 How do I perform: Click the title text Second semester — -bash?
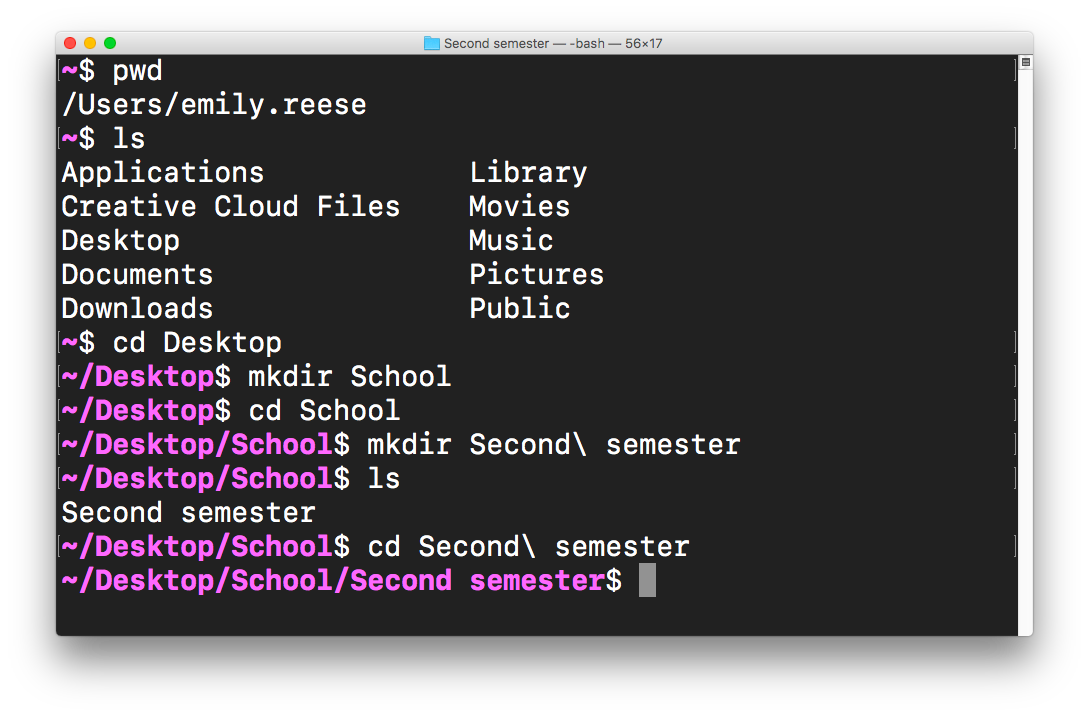point(528,43)
